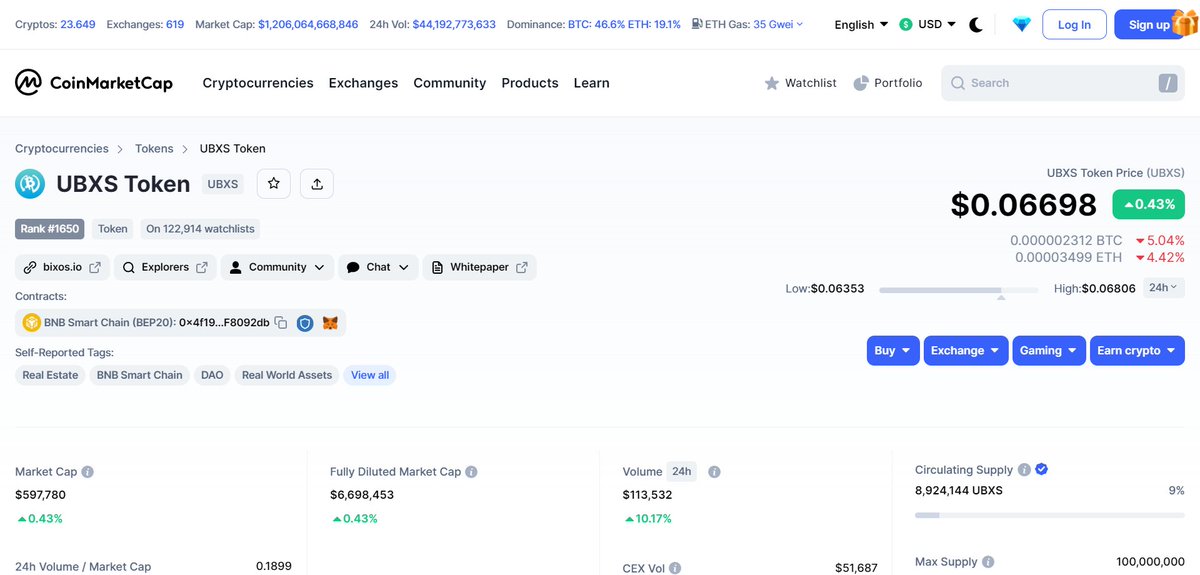Viewport: 1200px width, 575px height.
Task: Open the USD currency dropdown
Action: tap(927, 24)
